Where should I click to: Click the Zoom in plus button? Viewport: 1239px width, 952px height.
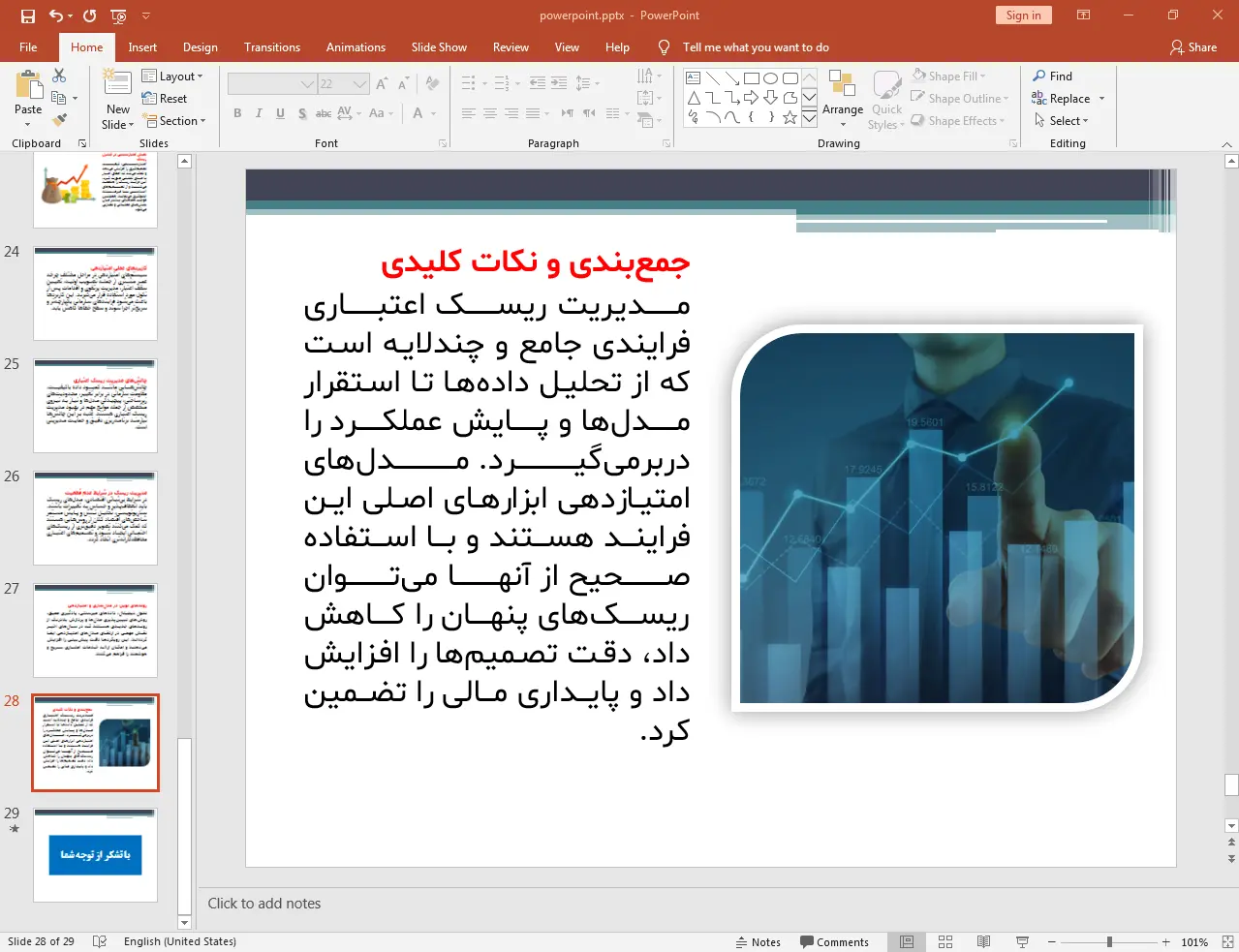(1166, 942)
